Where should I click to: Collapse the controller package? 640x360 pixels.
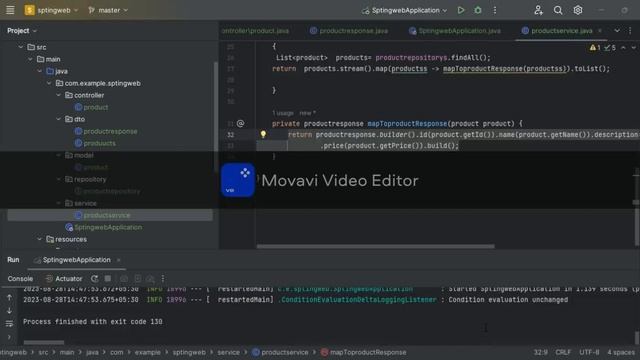tap(58, 95)
